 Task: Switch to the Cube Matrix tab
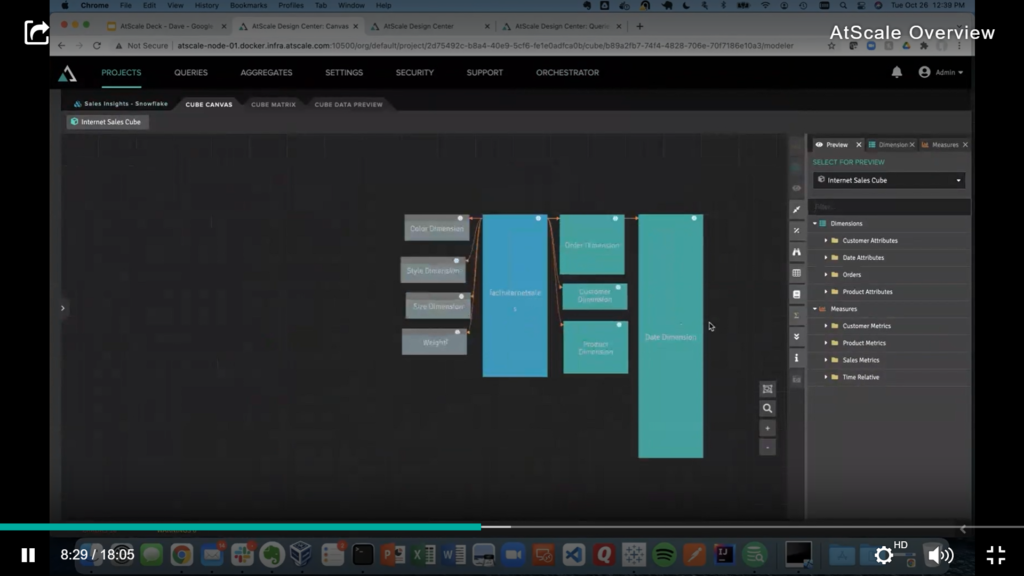click(274, 104)
